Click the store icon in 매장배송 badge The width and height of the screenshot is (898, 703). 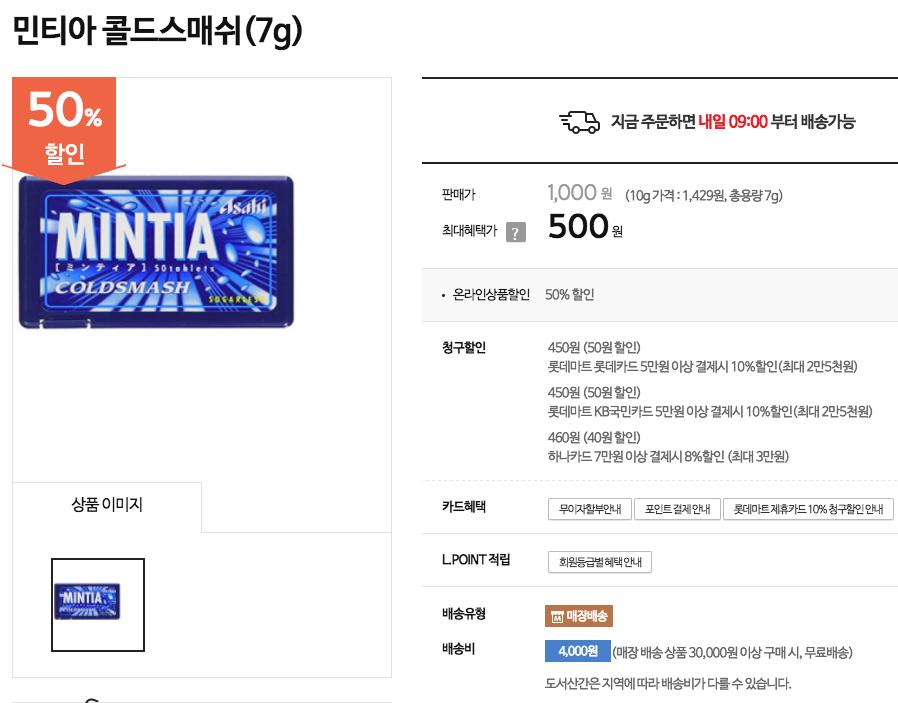tap(557, 617)
